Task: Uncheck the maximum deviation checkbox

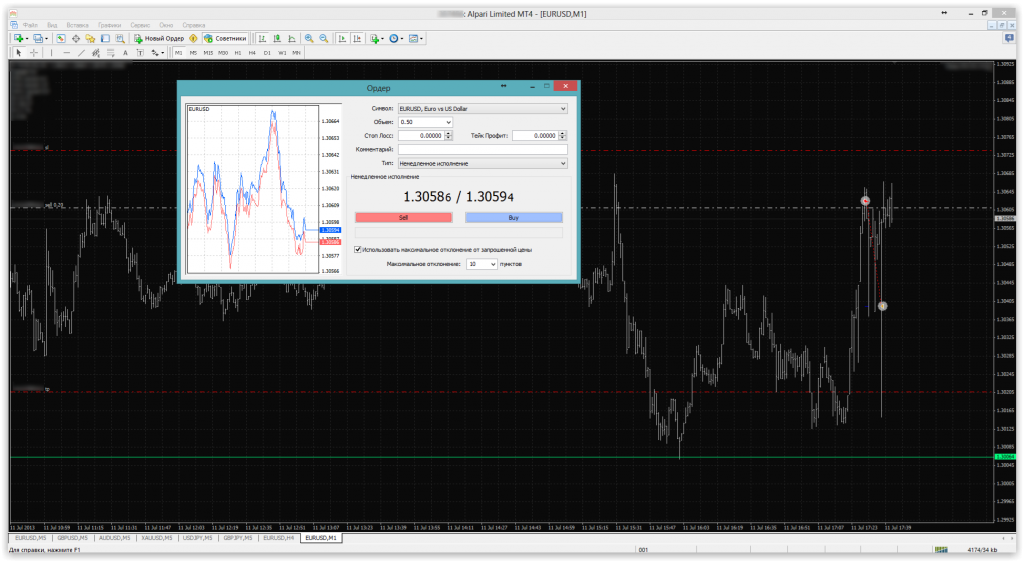Action: [359, 249]
